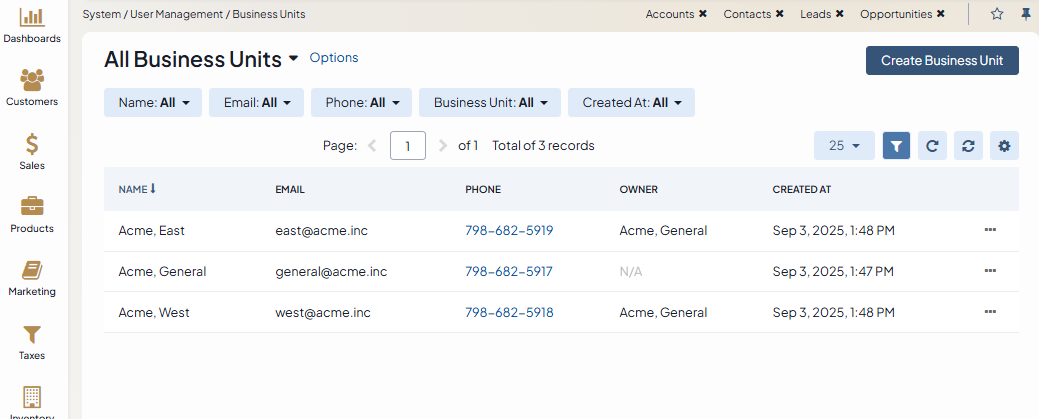Click the grid settings gear icon
Image resolution: width=1039 pixels, height=419 pixels.
click(x=1004, y=146)
